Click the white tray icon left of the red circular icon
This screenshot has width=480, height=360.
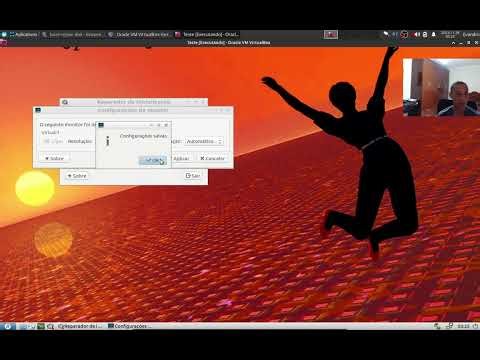(386, 34)
